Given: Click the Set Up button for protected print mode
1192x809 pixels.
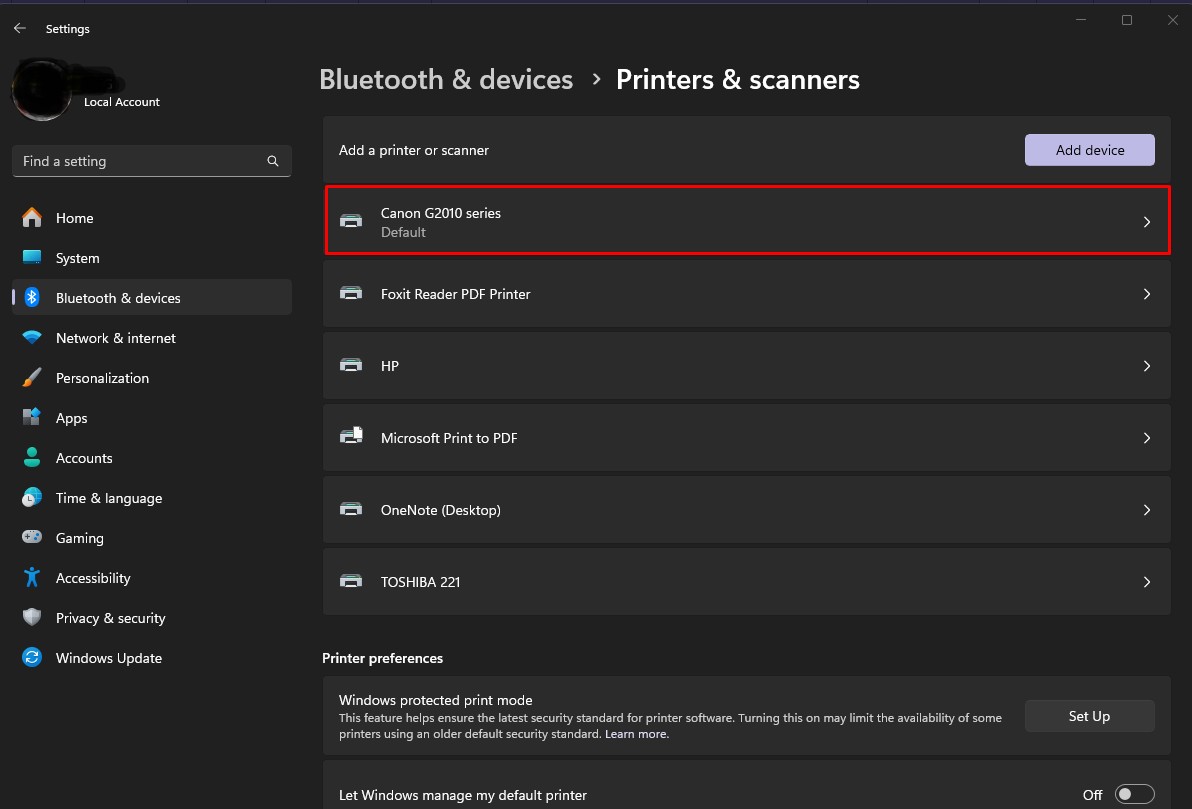Looking at the screenshot, I should [1089, 715].
